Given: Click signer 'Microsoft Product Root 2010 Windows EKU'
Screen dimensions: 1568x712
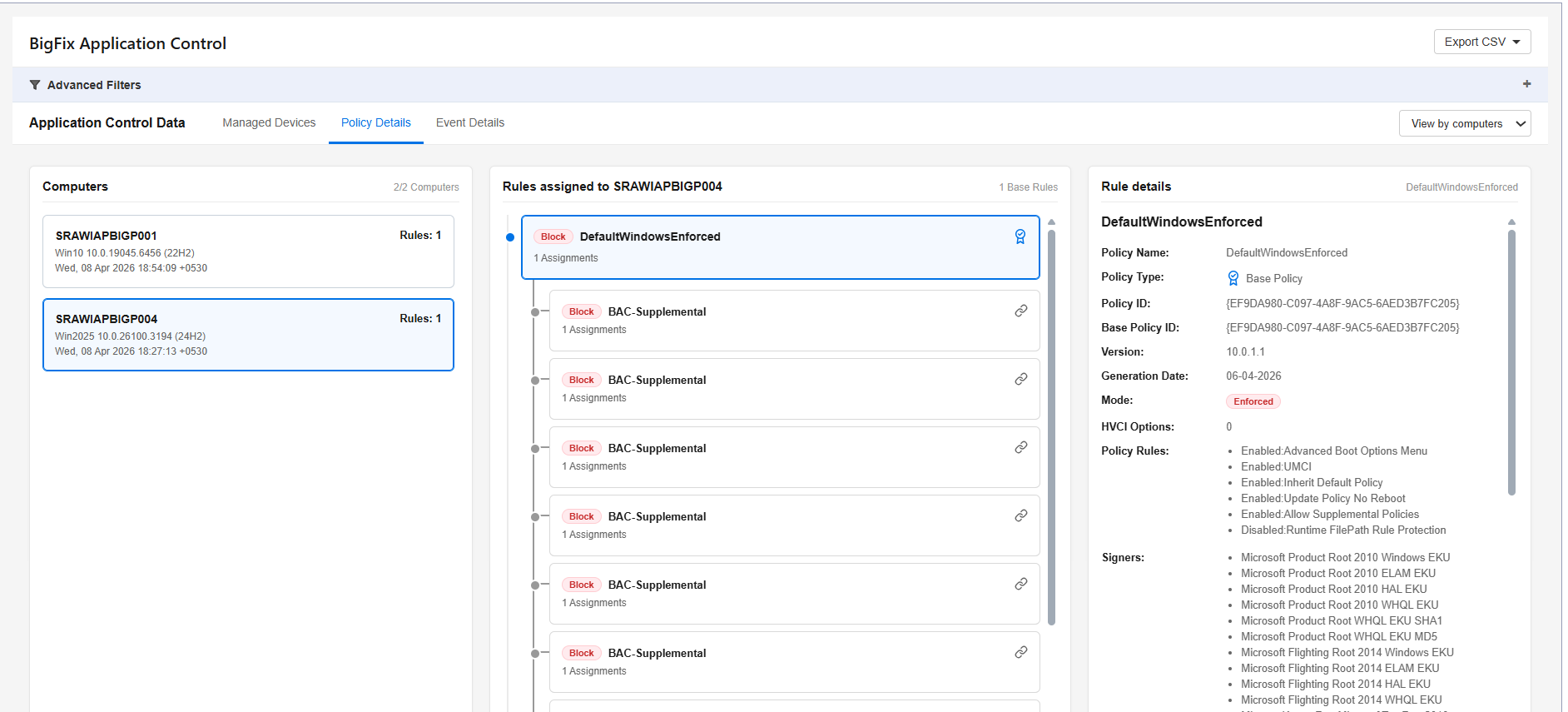Looking at the screenshot, I should [x=1346, y=558].
